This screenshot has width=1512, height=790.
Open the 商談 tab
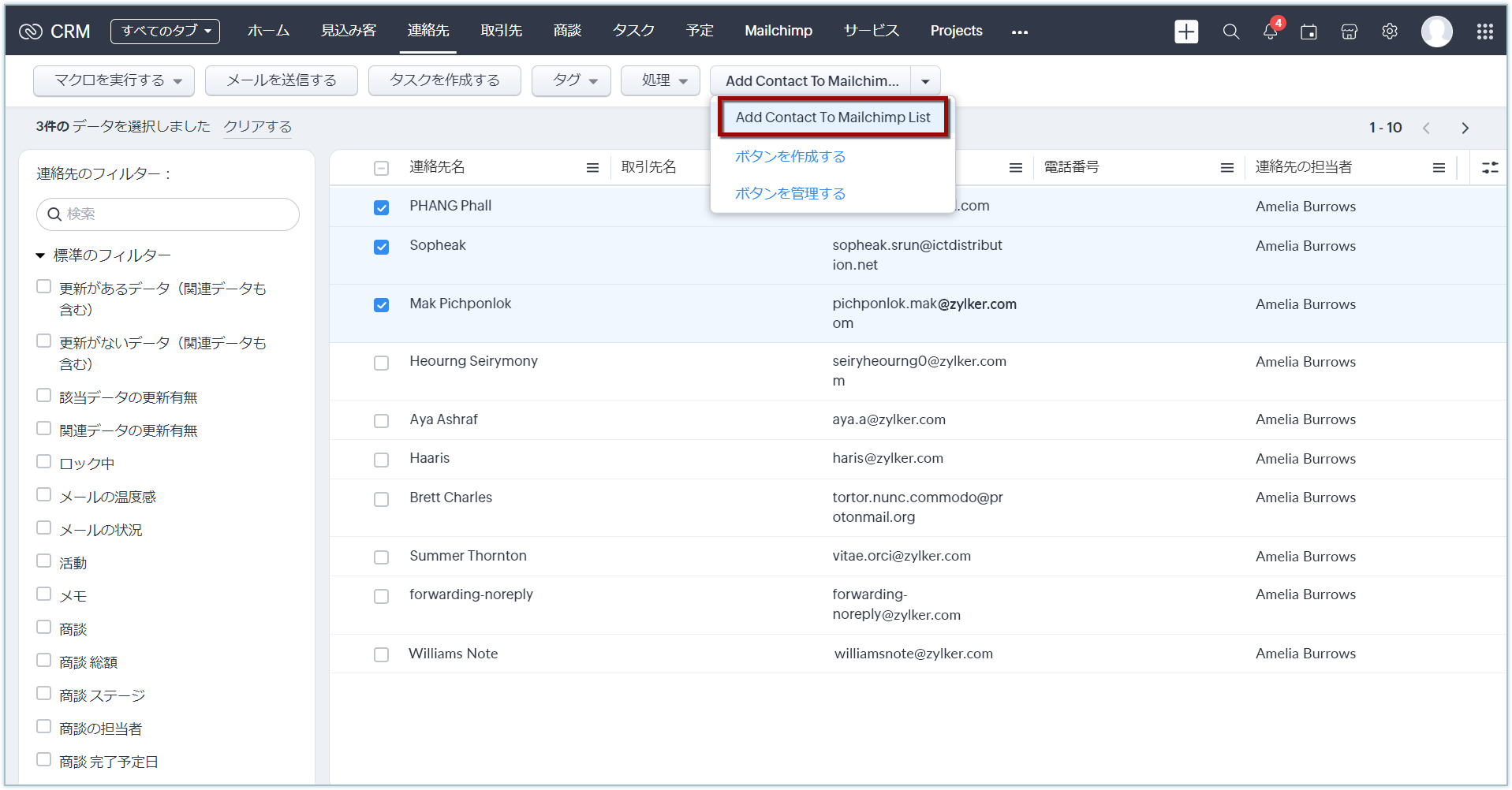(567, 31)
